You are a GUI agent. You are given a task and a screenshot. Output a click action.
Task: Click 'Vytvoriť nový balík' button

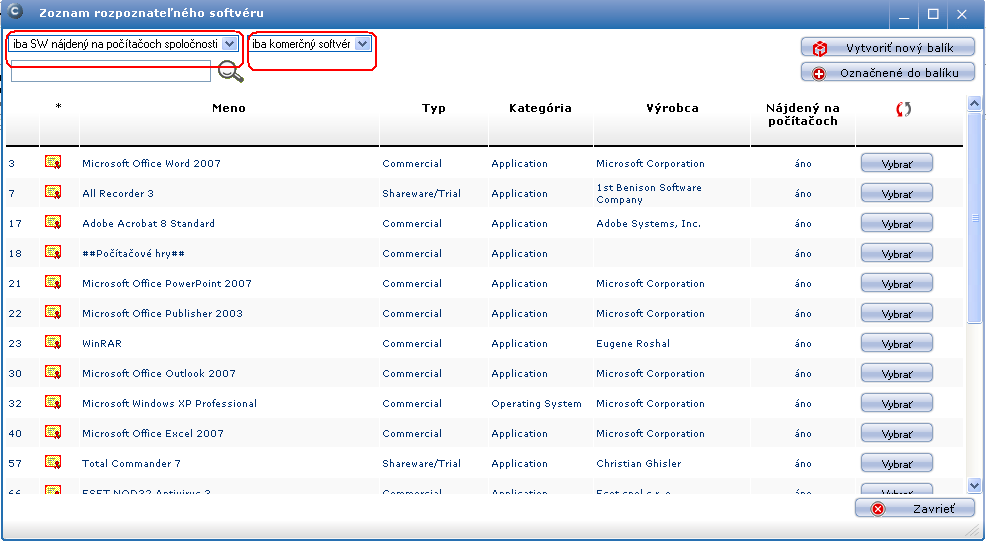click(888, 48)
